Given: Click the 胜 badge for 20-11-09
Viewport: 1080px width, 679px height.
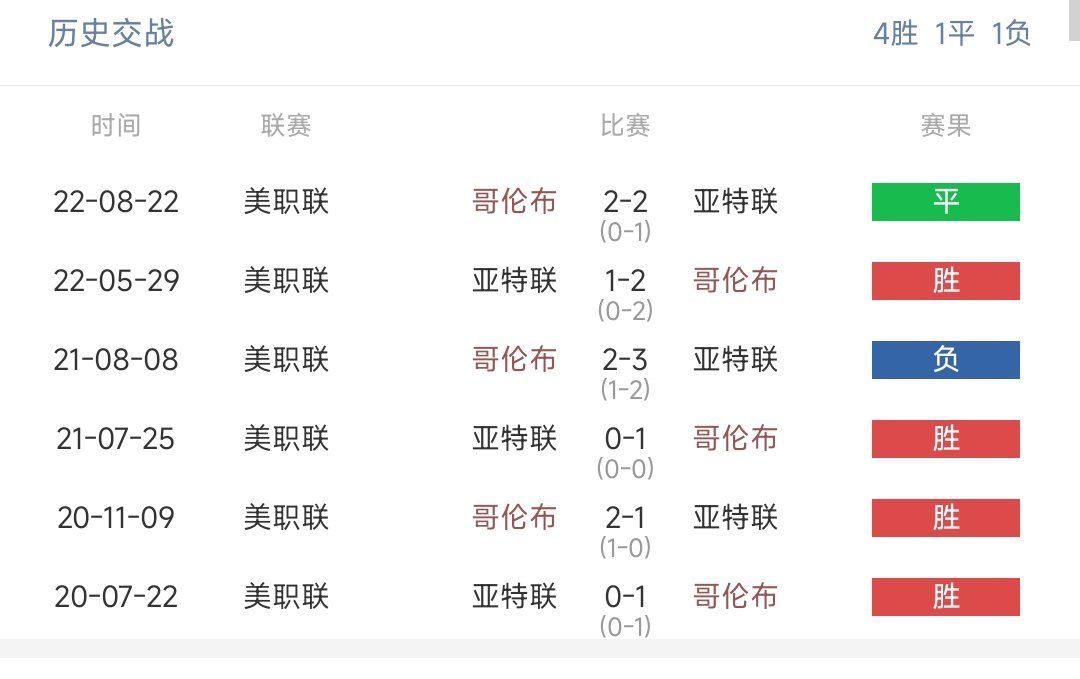Looking at the screenshot, I should coord(945,518).
